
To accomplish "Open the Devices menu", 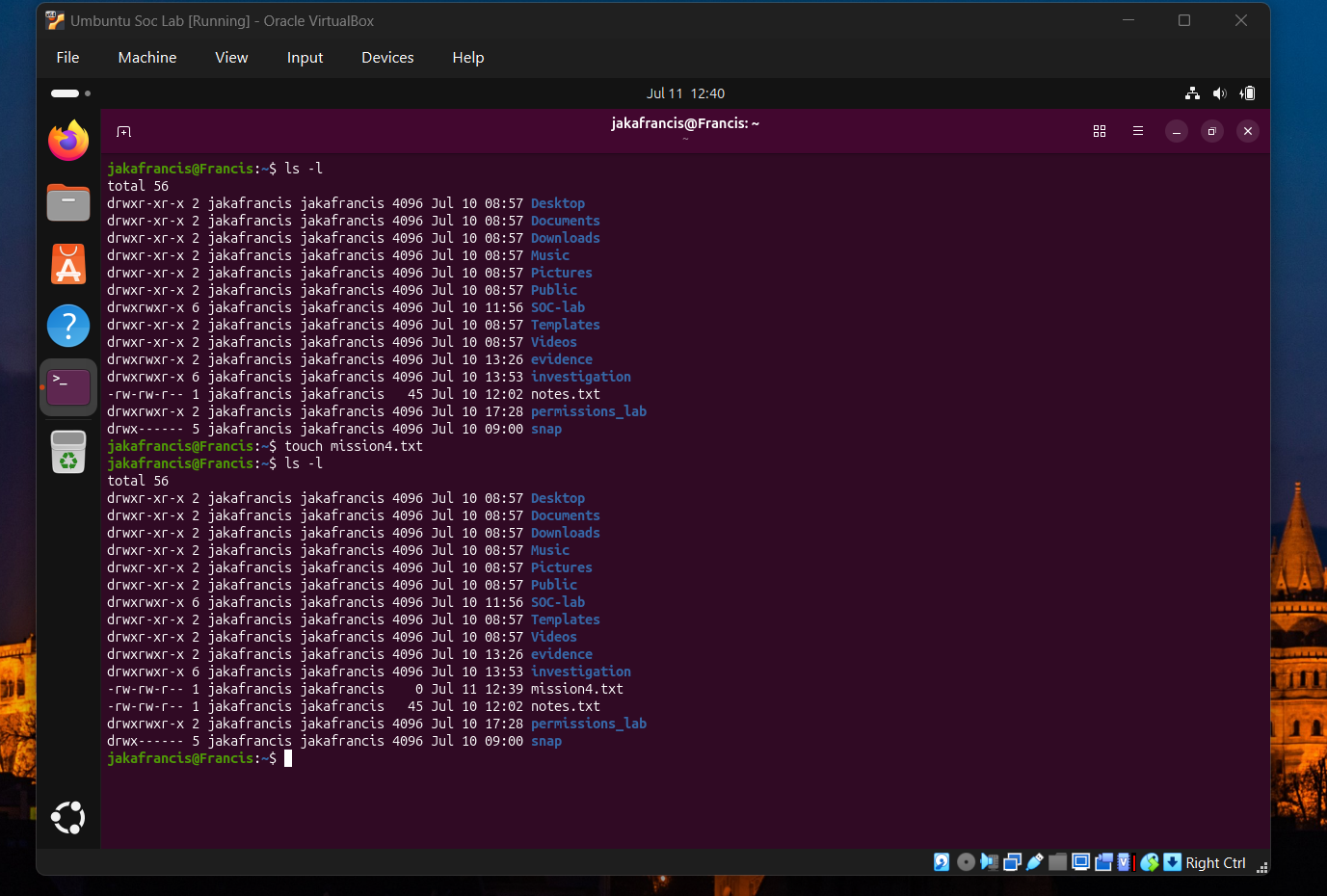I will click(x=387, y=58).
